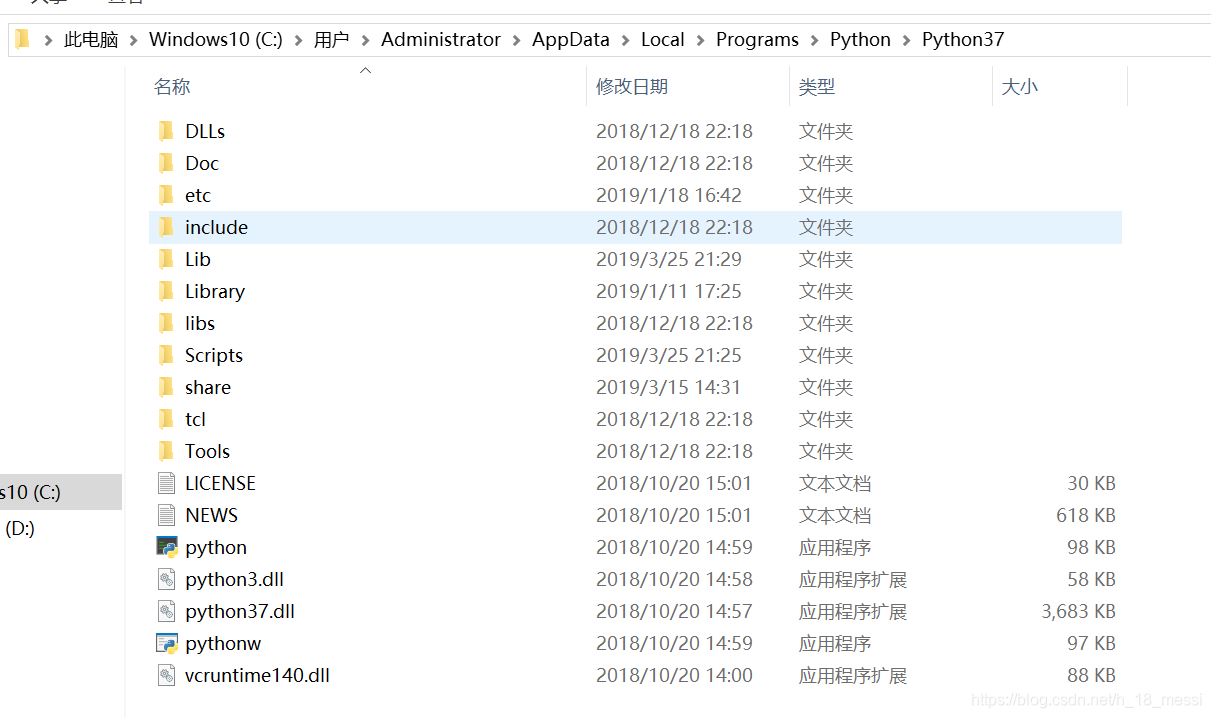Viewport: 1211px width, 718px height.
Task: Select the LICENSE file name
Action: point(220,483)
